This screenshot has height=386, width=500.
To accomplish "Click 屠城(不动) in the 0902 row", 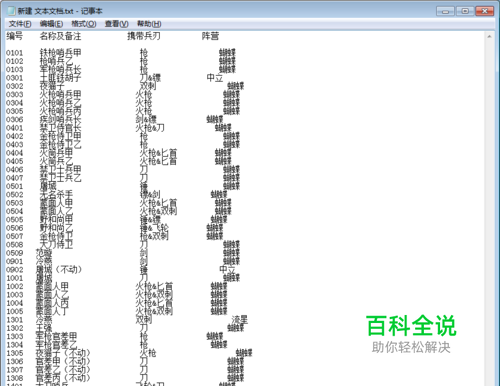I will pos(59,269).
